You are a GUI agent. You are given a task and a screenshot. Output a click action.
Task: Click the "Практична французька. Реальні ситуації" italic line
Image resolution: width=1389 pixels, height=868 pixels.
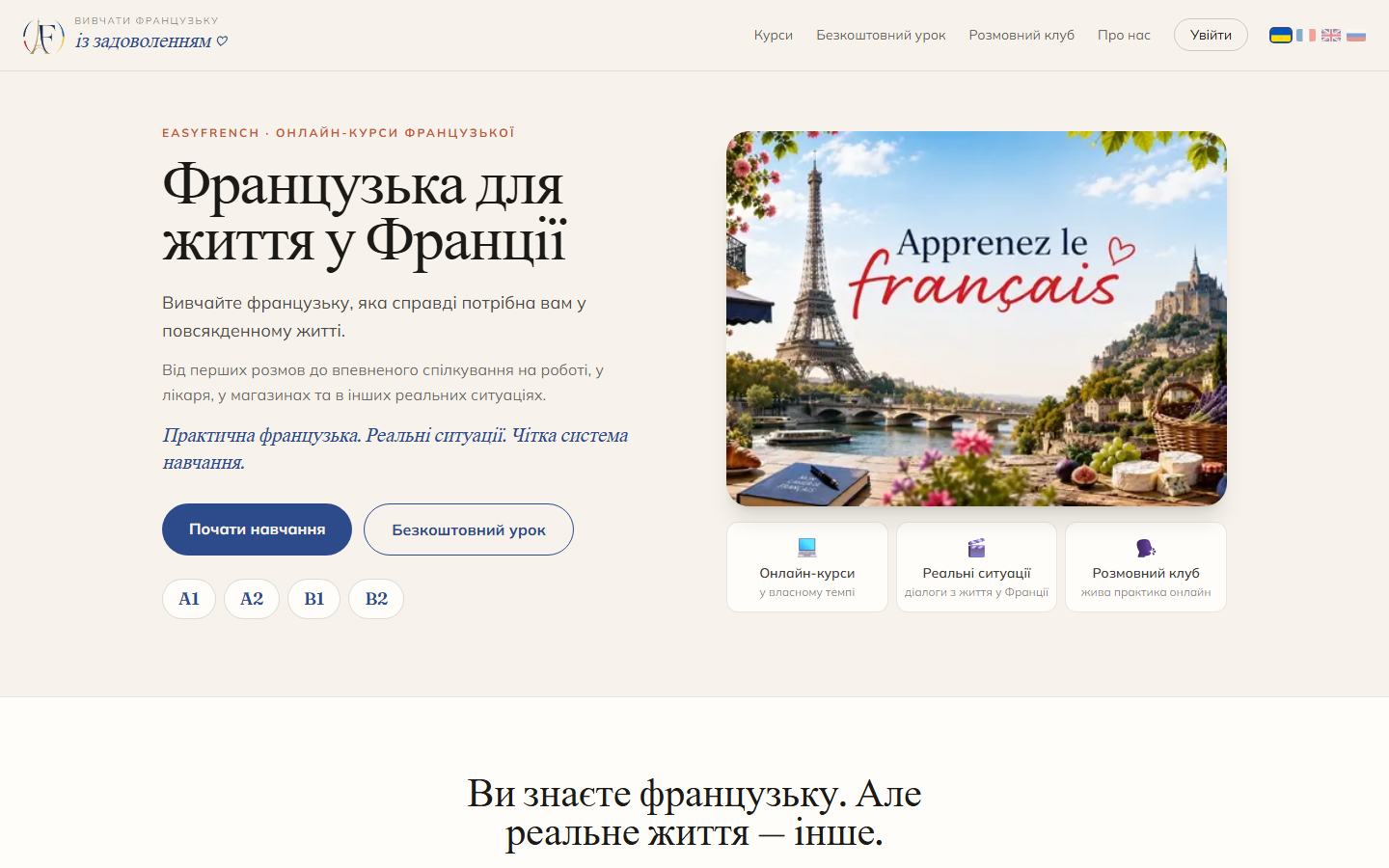coord(395,448)
